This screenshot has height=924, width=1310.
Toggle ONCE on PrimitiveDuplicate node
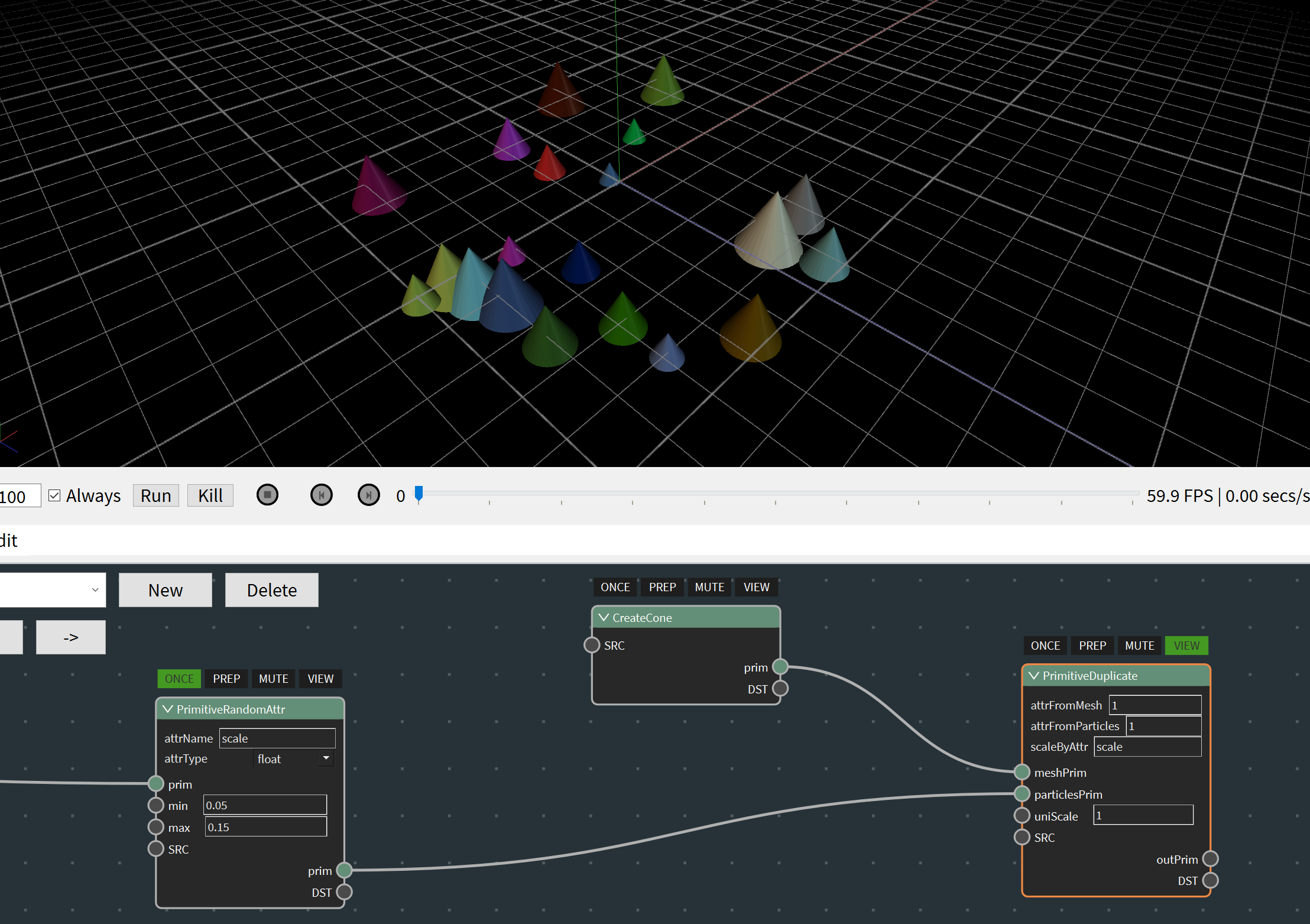pos(1045,646)
